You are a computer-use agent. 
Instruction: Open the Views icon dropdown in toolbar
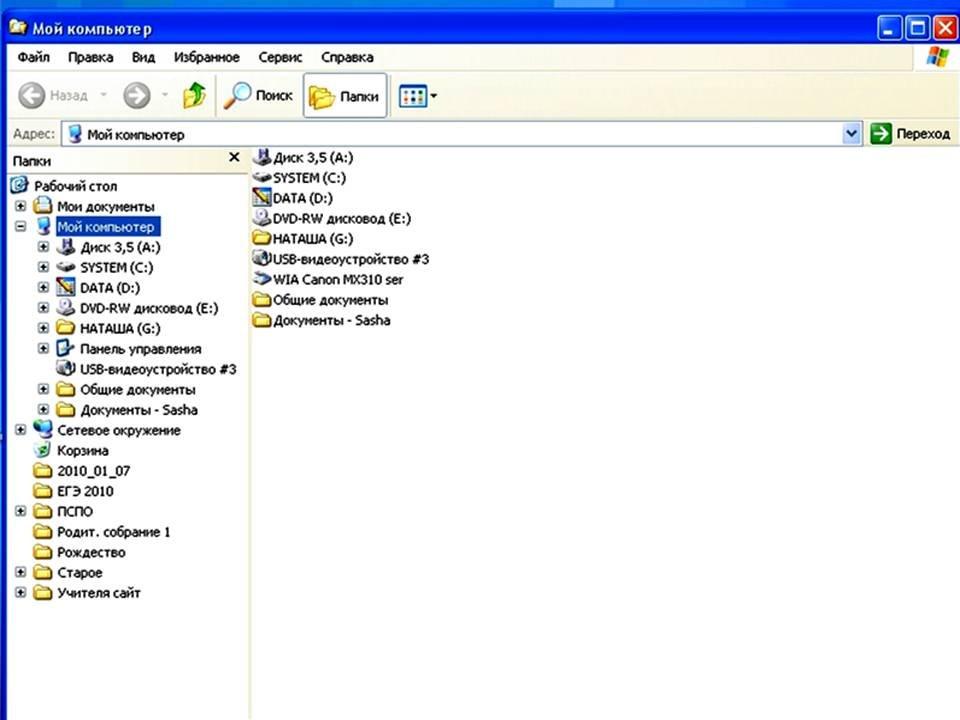point(418,96)
